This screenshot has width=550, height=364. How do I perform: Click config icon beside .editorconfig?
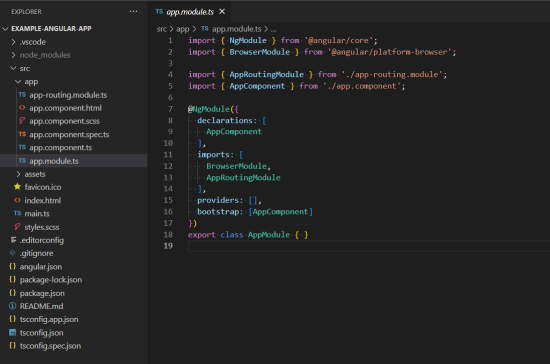13,240
